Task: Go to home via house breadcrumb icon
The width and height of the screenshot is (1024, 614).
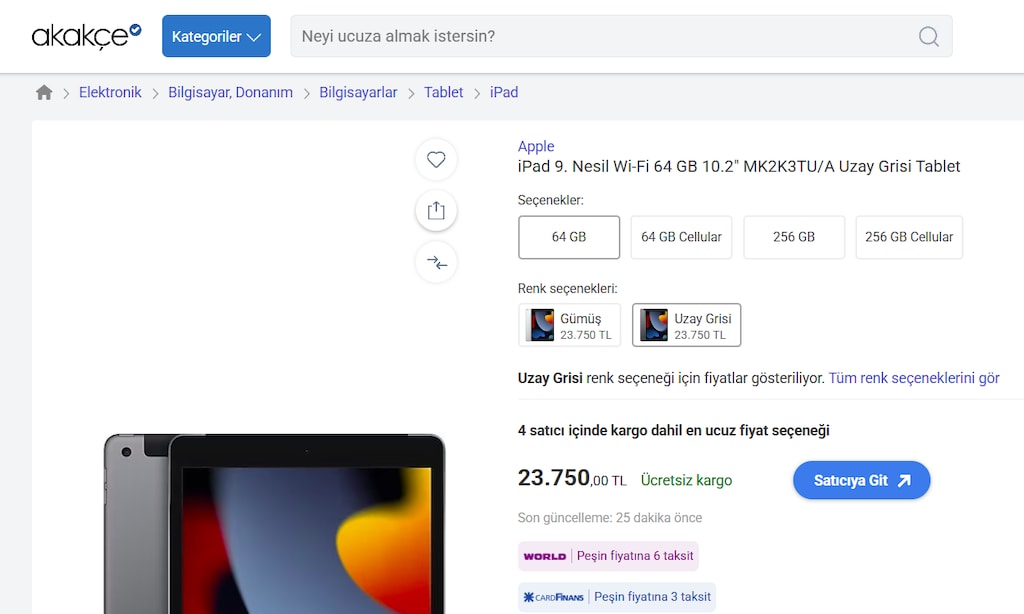Action: coord(44,93)
